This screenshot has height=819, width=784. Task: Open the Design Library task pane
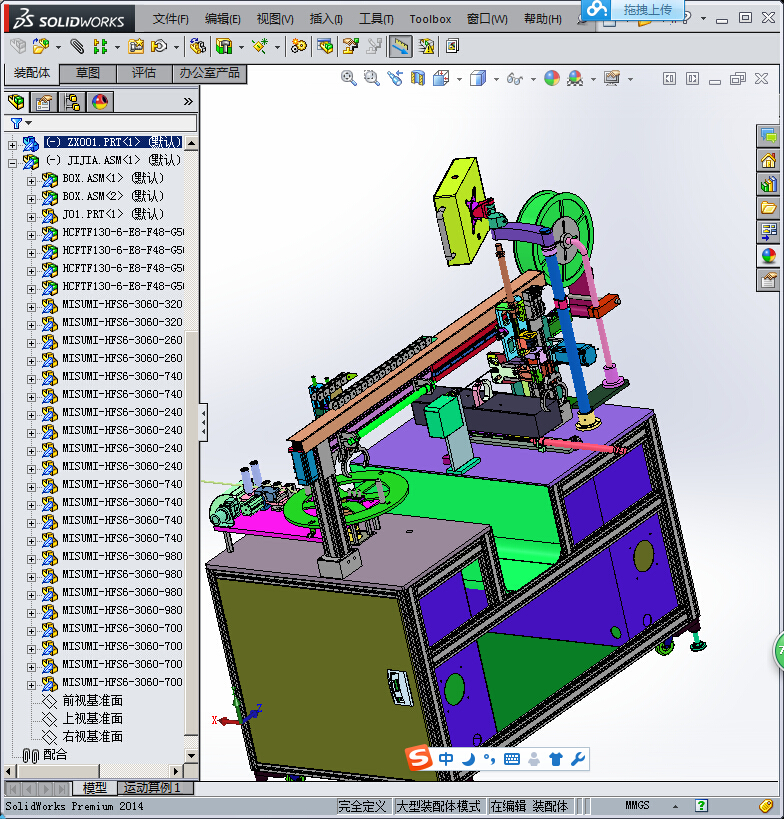point(768,184)
